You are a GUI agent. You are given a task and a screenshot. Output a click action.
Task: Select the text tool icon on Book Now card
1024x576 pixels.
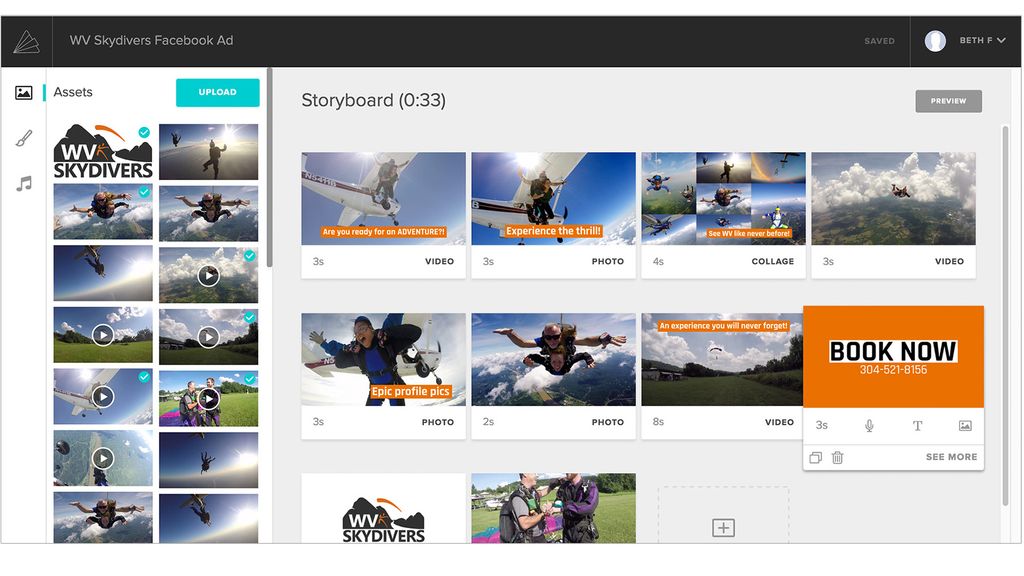click(917, 425)
